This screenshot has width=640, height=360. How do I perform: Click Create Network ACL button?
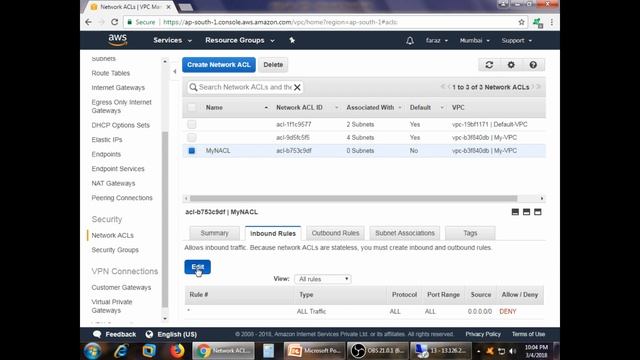[x=218, y=64]
